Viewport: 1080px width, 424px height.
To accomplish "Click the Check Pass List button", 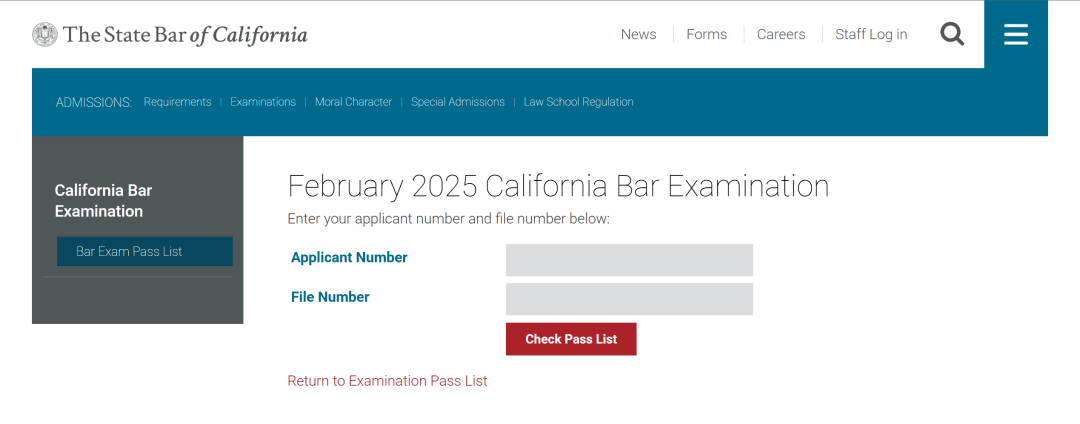I will click(571, 339).
